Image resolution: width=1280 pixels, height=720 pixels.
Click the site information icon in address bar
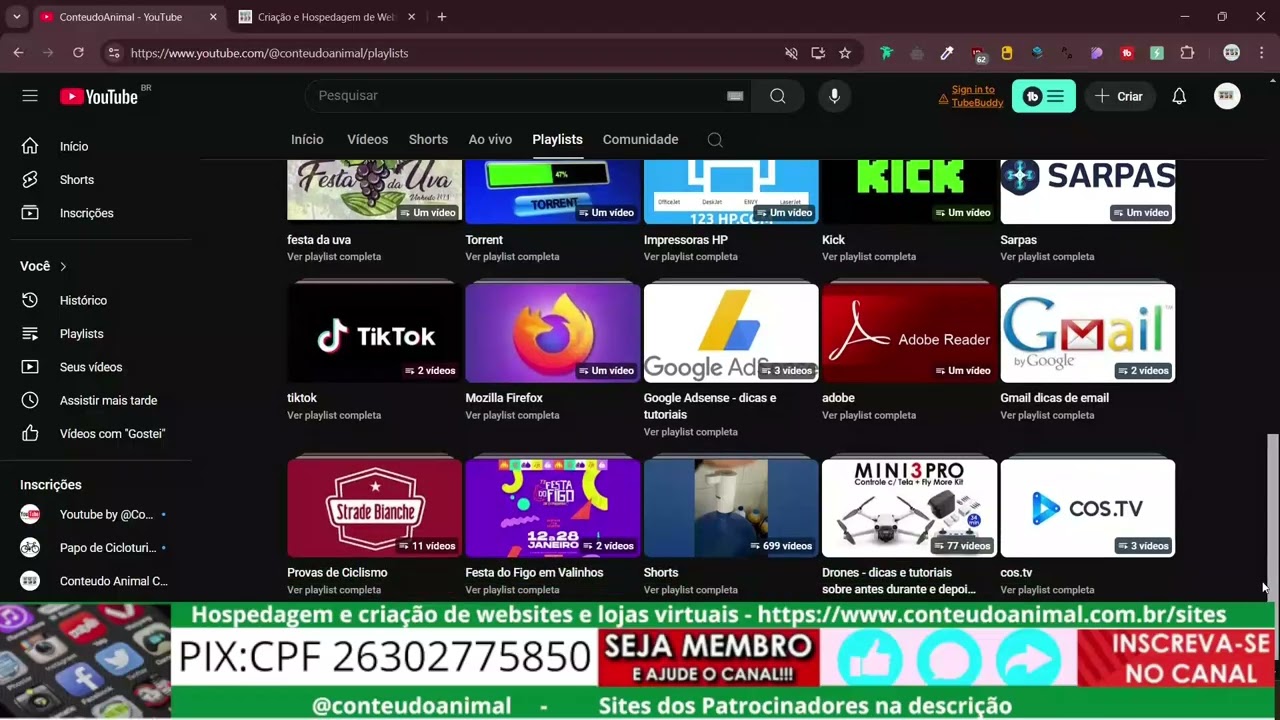[113, 53]
